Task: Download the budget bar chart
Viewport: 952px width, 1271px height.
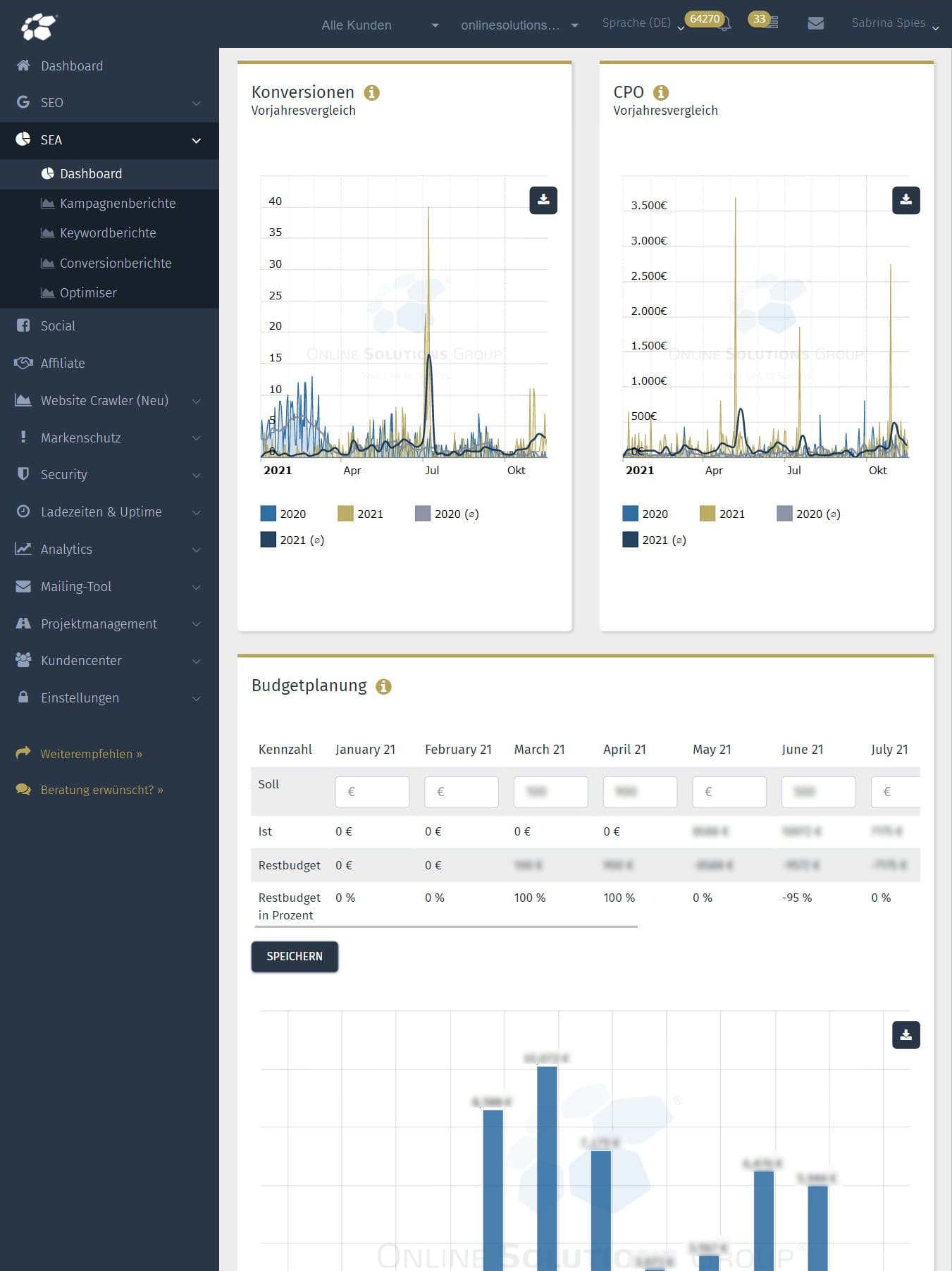Action: tap(906, 1035)
